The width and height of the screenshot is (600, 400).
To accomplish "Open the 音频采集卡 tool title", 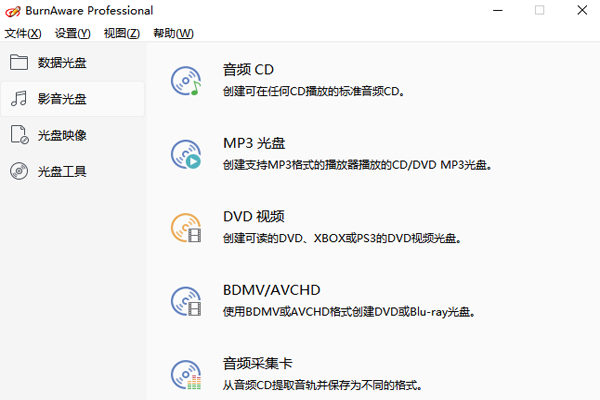I will coord(258,363).
